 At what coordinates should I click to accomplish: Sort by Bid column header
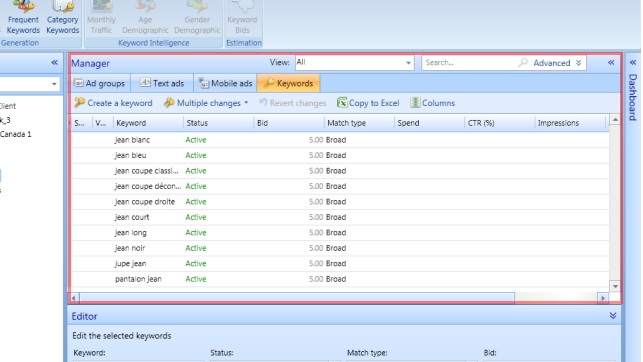289,123
